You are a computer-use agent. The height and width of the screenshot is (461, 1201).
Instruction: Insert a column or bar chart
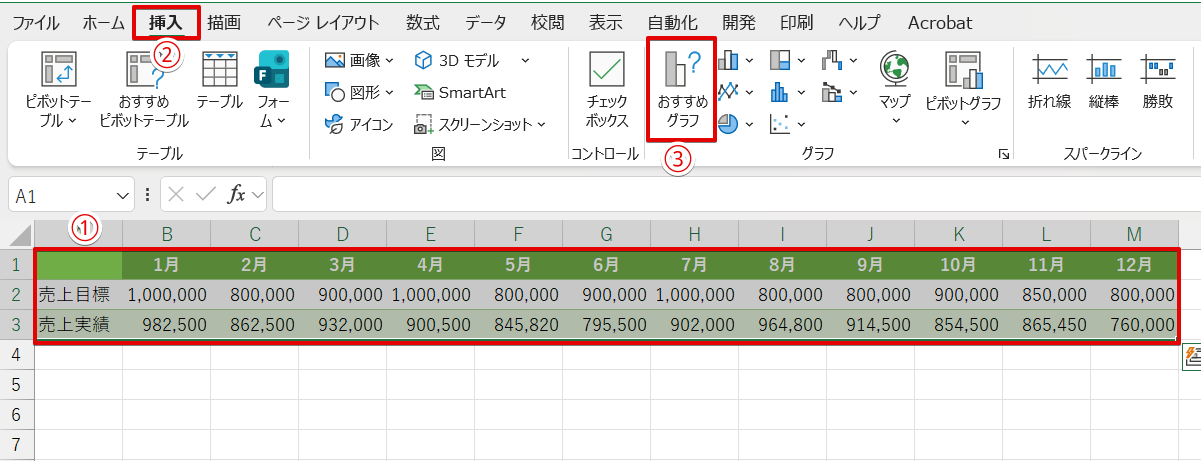point(736,61)
